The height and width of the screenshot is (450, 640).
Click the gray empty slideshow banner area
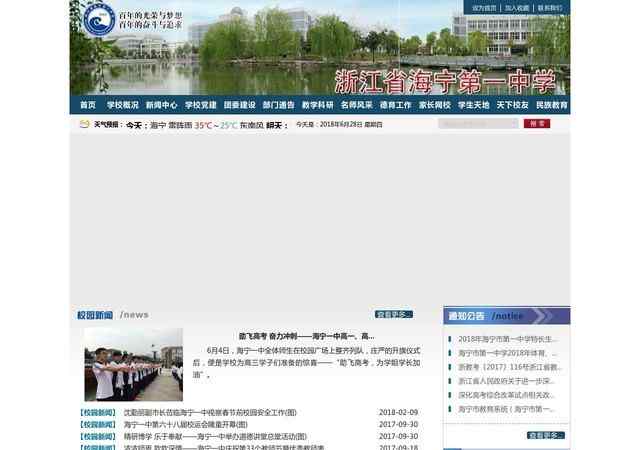[320, 218]
